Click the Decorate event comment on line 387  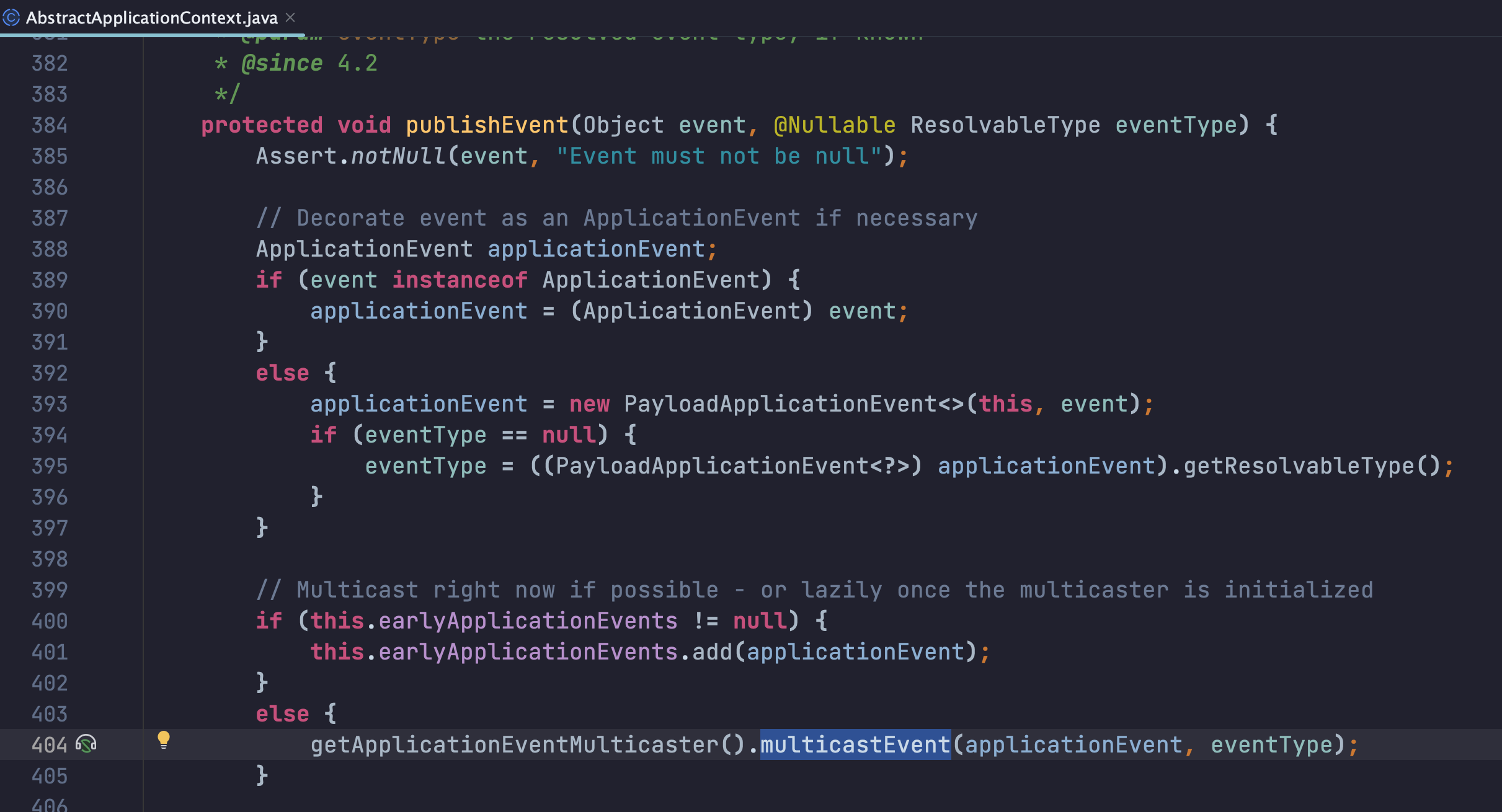616,218
